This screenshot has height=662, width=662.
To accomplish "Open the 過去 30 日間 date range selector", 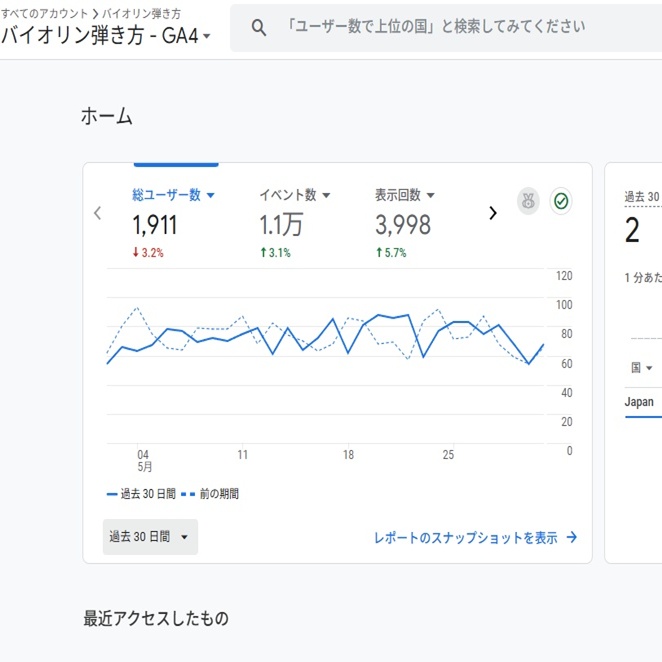I will [x=150, y=537].
